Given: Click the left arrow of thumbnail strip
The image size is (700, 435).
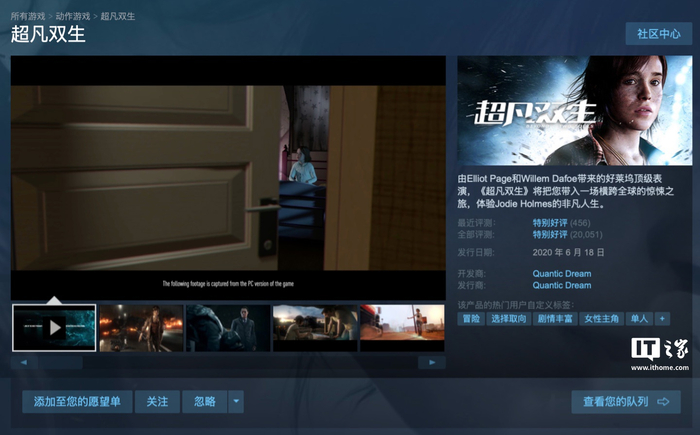Looking at the screenshot, I should pyautogui.click(x=24, y=362).
